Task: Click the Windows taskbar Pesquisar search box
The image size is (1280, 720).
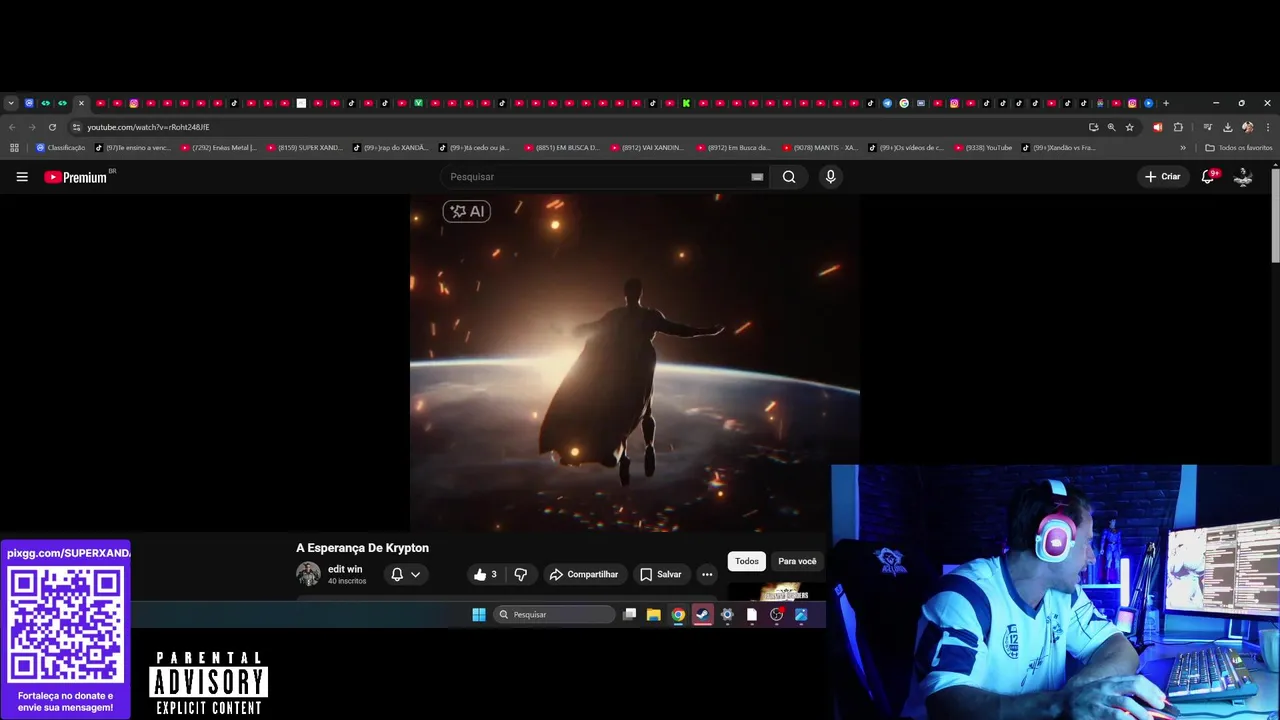Action: coord(554,614)
